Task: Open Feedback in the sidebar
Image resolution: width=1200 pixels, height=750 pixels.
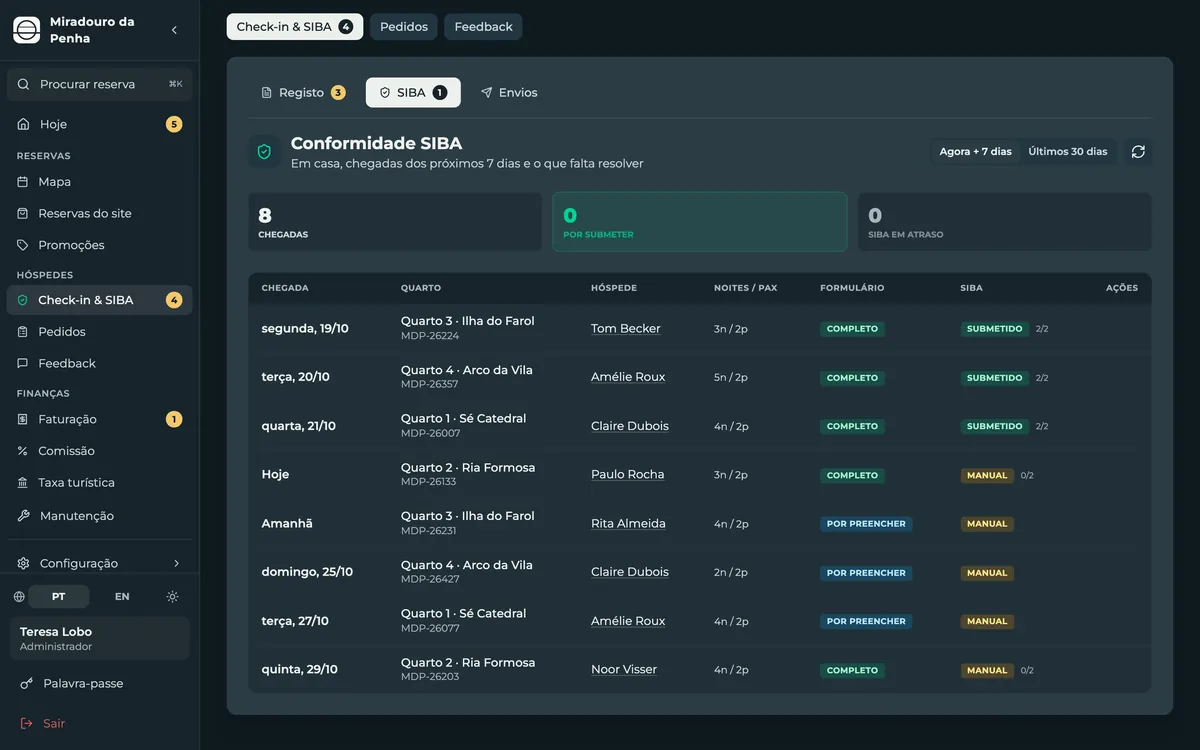Action: click(99, 363)
